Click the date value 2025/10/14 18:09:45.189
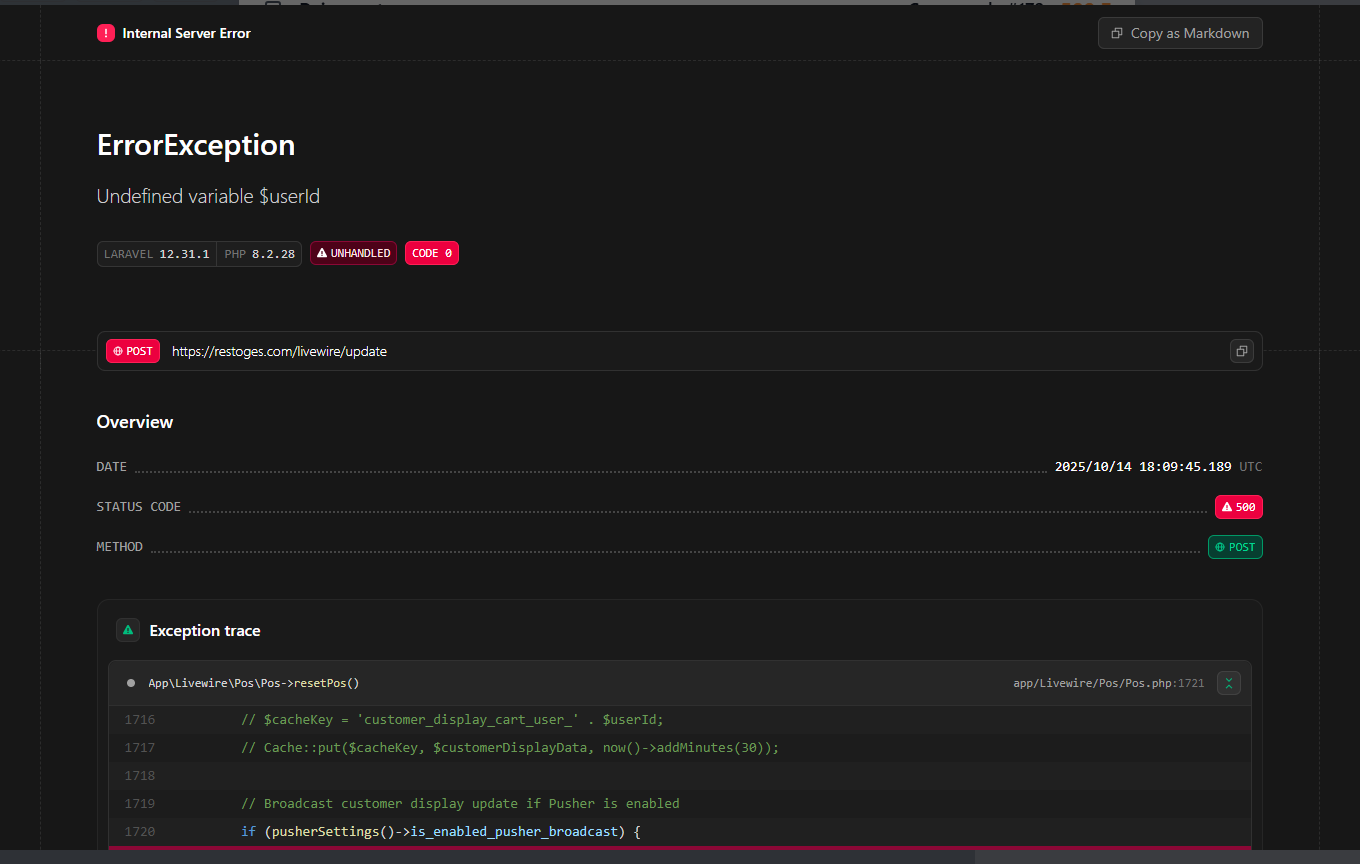The height and width of the screenshot is (864, 1360). (x=1144, y=467)
